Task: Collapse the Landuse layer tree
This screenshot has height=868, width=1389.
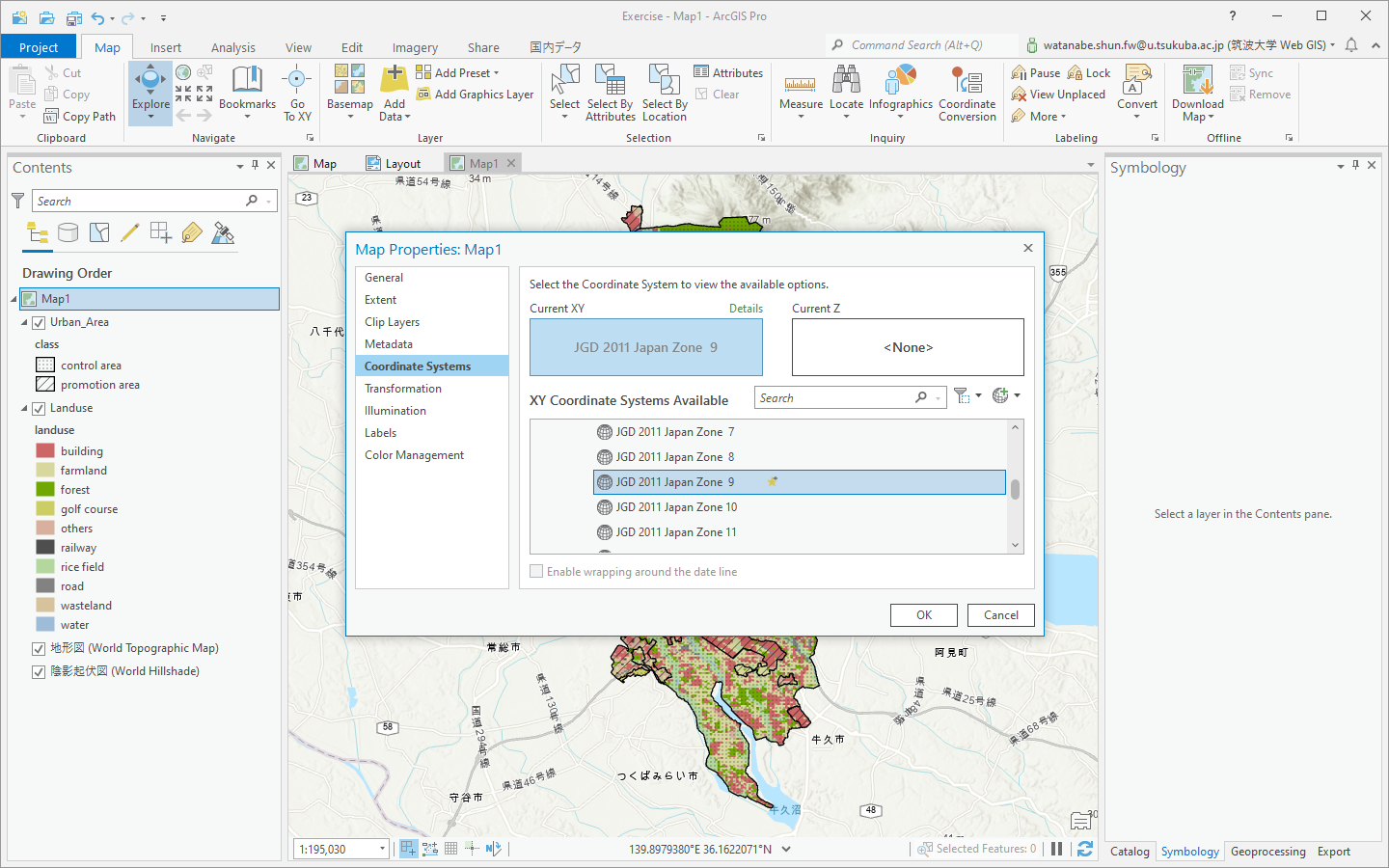Action: (24, 409)
